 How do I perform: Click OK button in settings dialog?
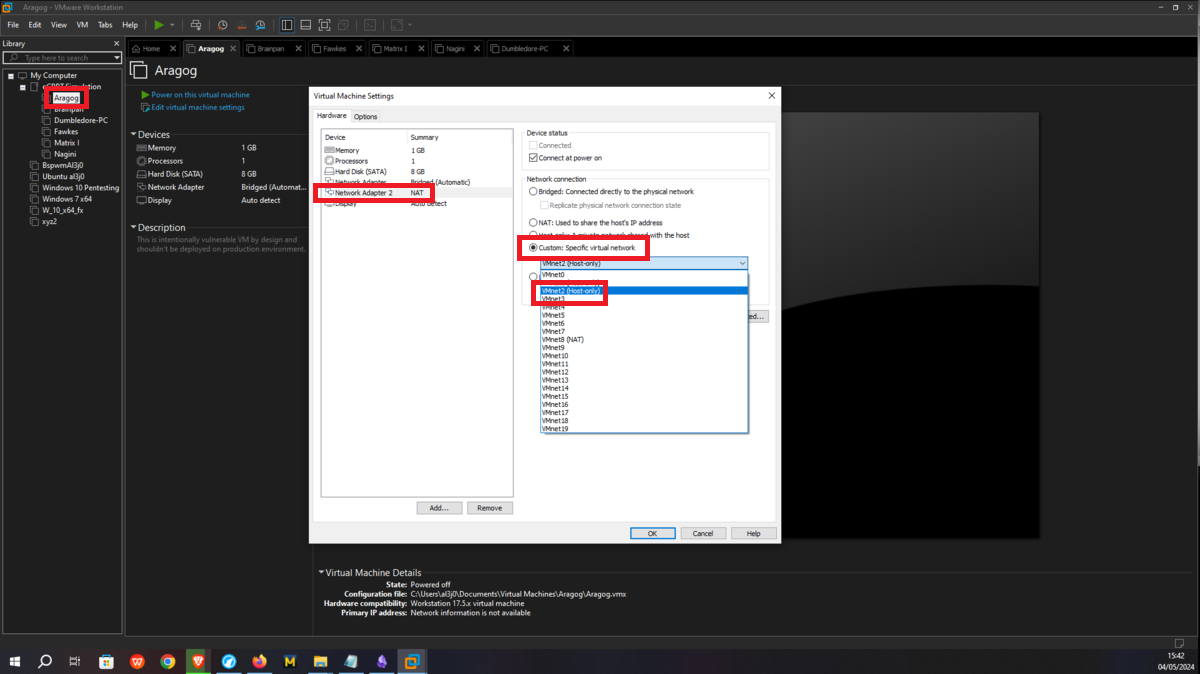tap(652, 533)
